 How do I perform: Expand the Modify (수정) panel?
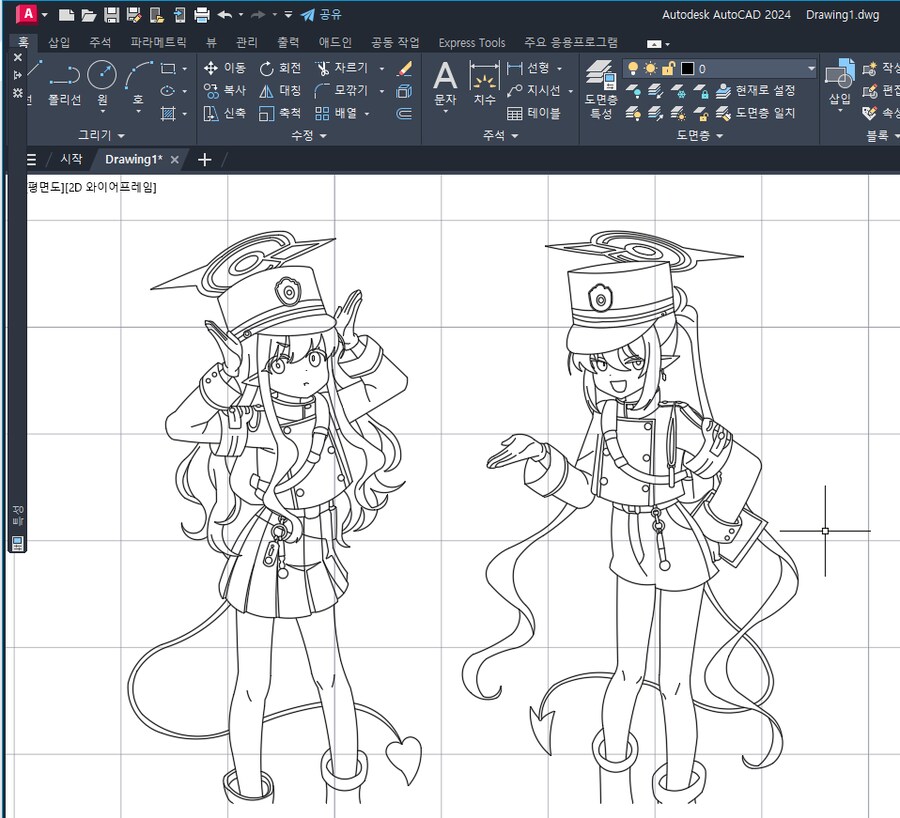click(x=309, y=135)
